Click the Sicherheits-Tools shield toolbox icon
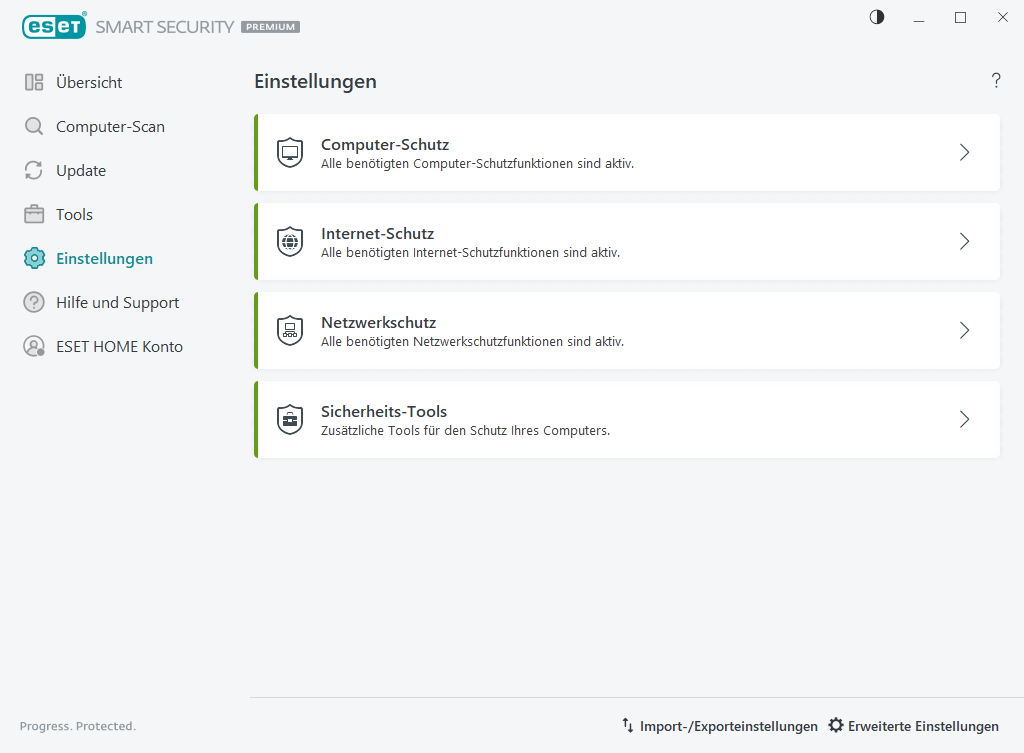Viewport: 1024px width, 753px height. click(290, 420)
